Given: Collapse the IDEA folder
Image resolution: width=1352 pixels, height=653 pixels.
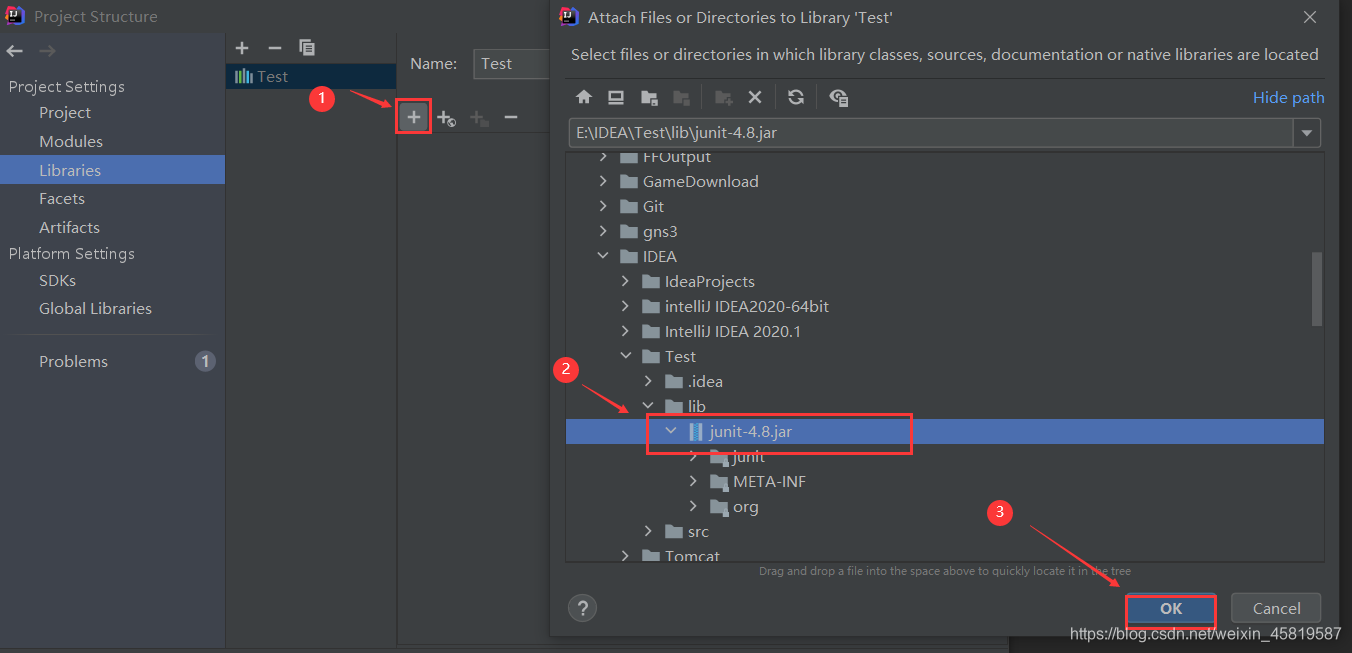Looking at the screenshot, I should (603, 256).
